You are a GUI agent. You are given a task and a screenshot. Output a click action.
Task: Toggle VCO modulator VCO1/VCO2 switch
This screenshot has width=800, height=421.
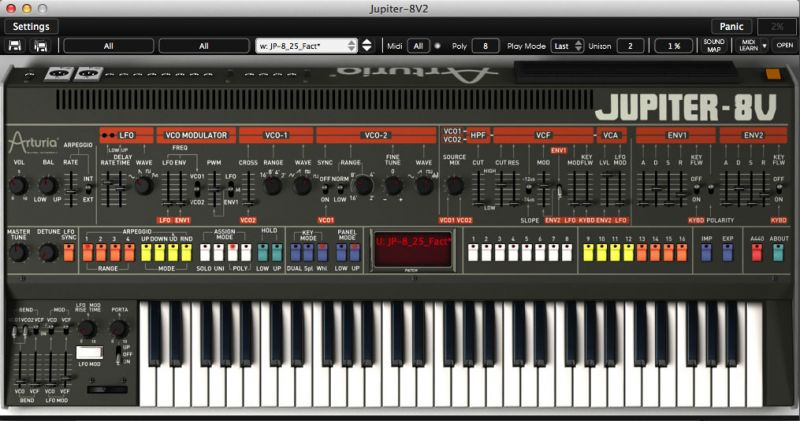coord(197,189)
